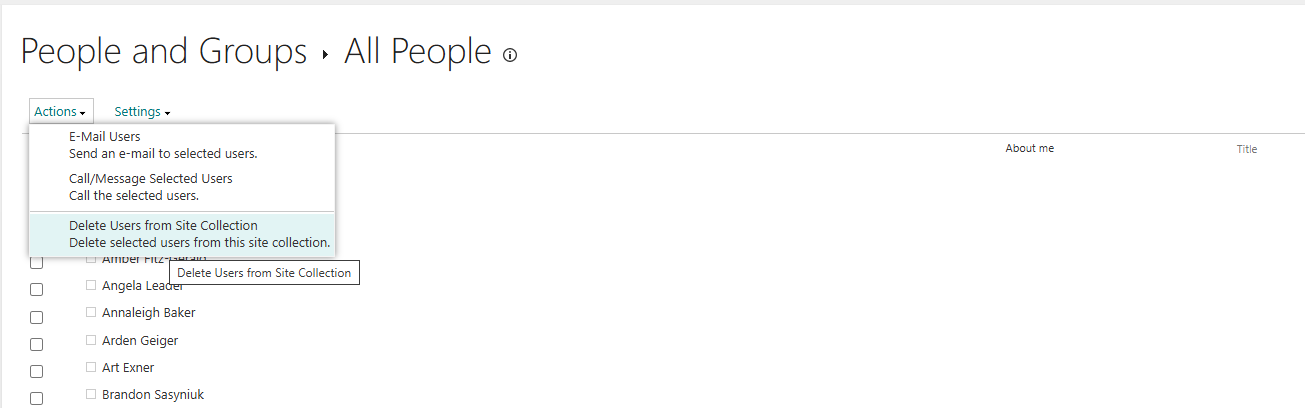Click the info icon beside All People
1305x408 pixels.
tap(510, 55)
